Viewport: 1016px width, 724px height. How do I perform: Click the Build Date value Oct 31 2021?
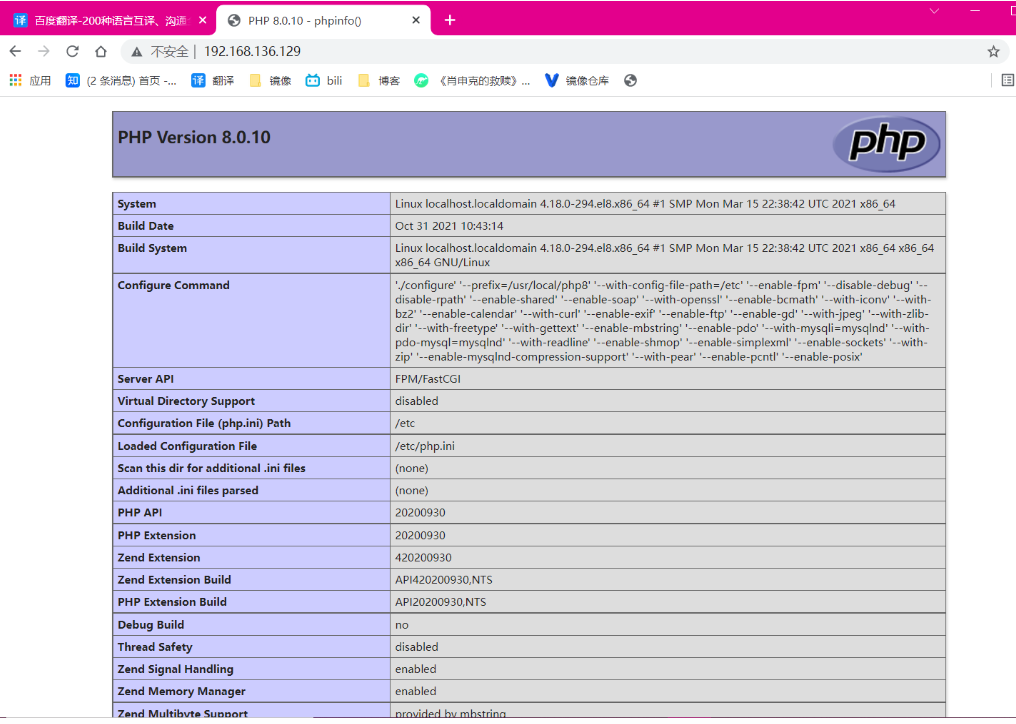click(449, 226)
